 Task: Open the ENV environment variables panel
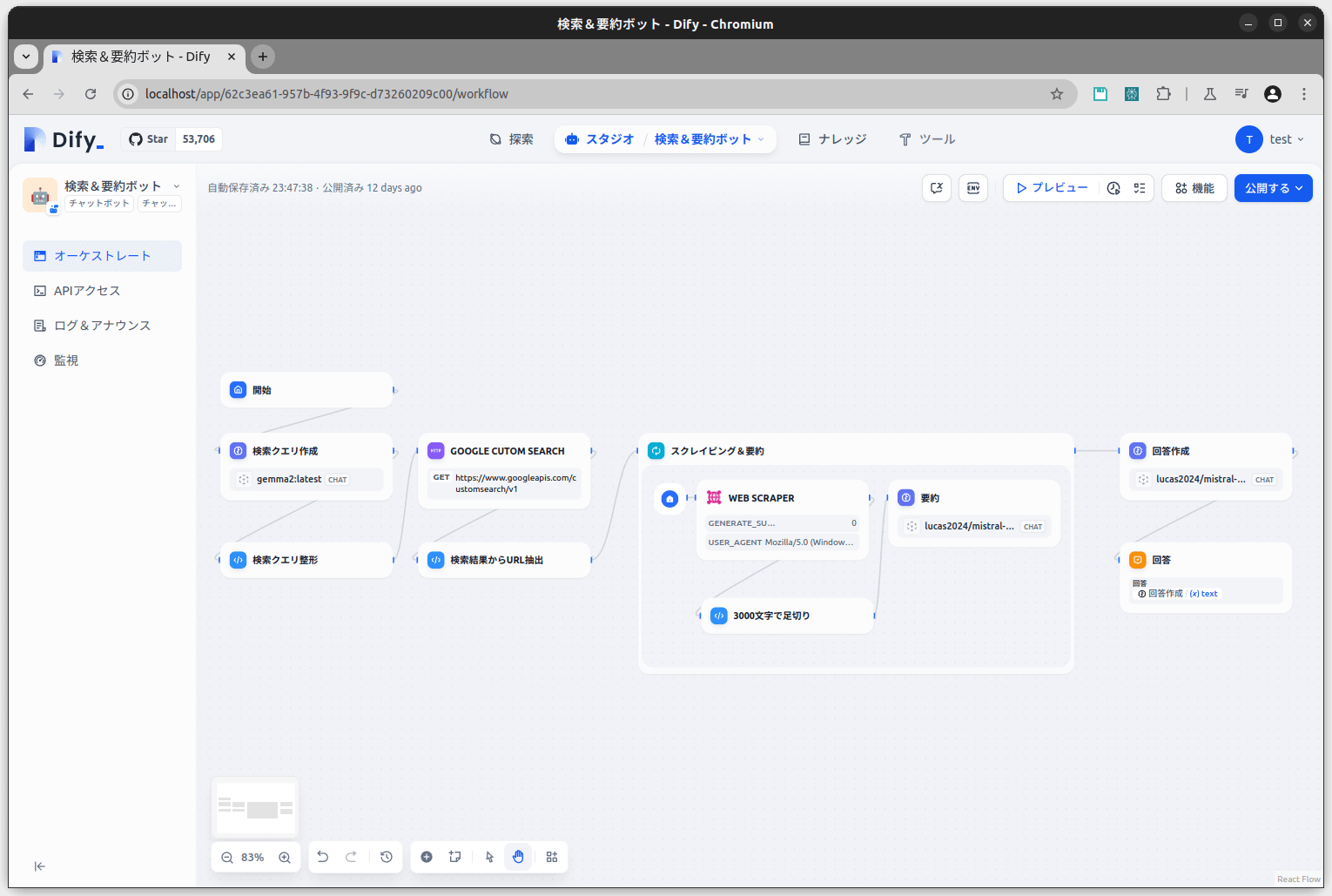973,188
